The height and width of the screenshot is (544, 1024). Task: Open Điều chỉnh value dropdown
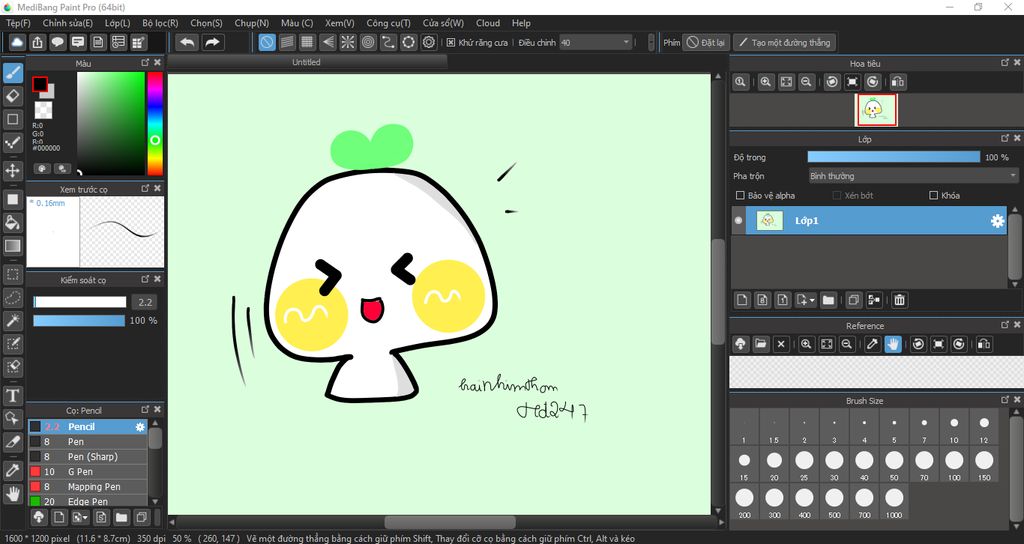point(596,42)
